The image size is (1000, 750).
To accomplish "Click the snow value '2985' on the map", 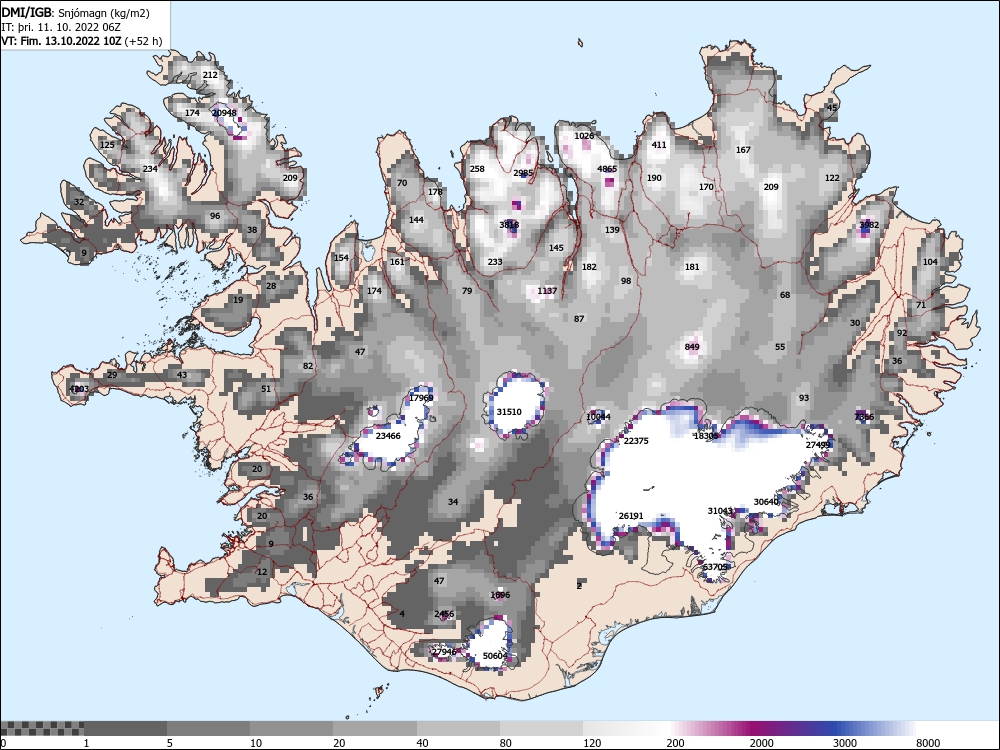I will click(x=523, y=173).
